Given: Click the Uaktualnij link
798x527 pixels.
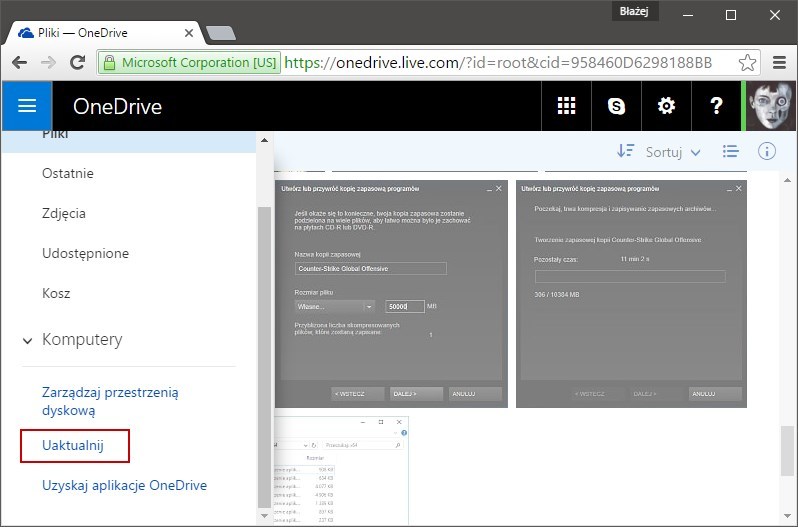Looking at the screenshot, I should coord(73,446).
